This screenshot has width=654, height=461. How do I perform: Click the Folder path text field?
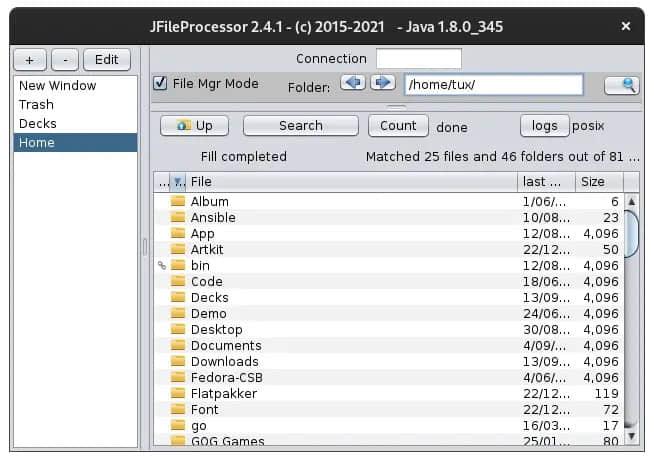tap(492, 85)
